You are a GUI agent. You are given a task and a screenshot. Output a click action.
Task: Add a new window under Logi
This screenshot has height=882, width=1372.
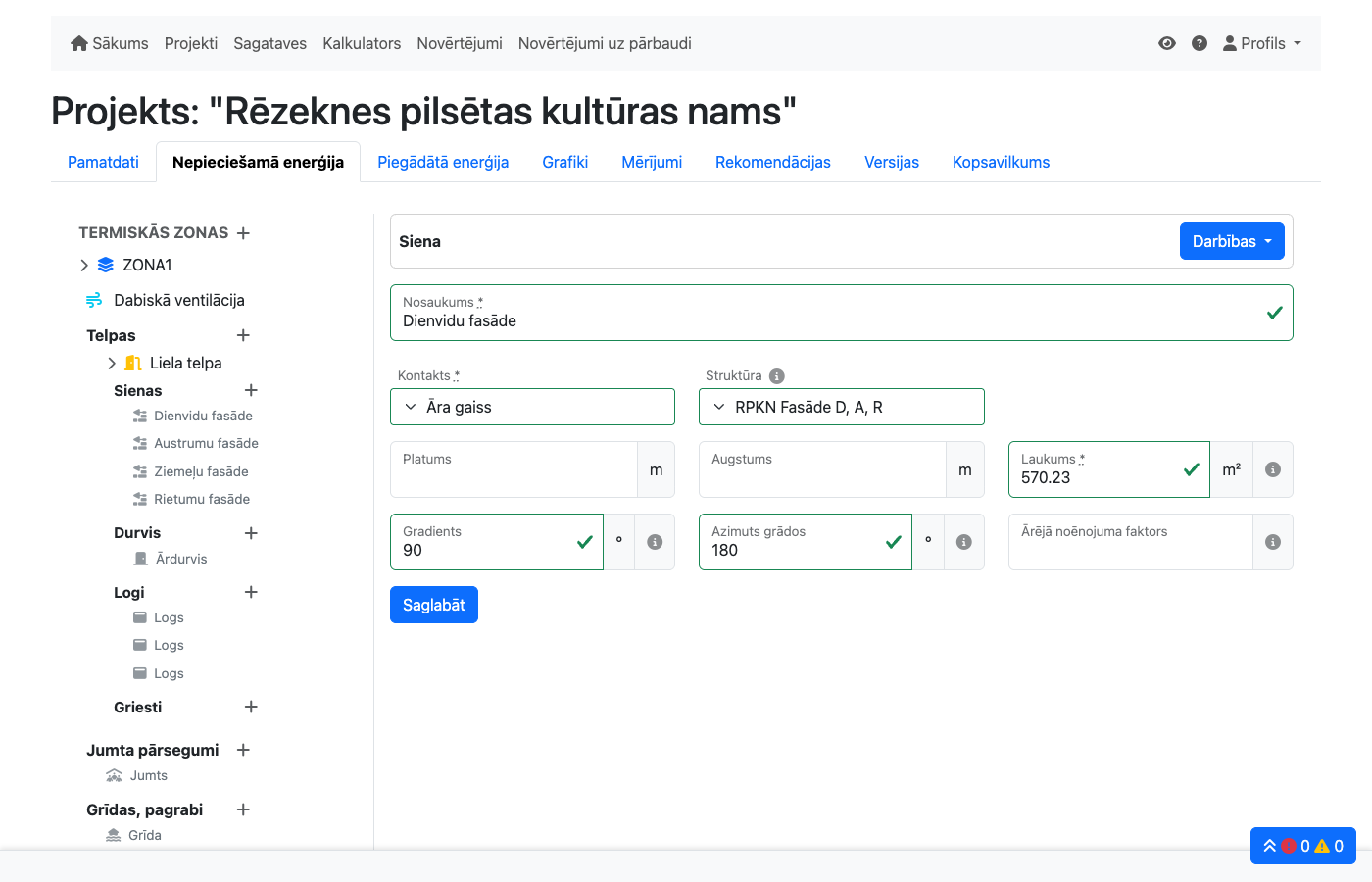251,592
